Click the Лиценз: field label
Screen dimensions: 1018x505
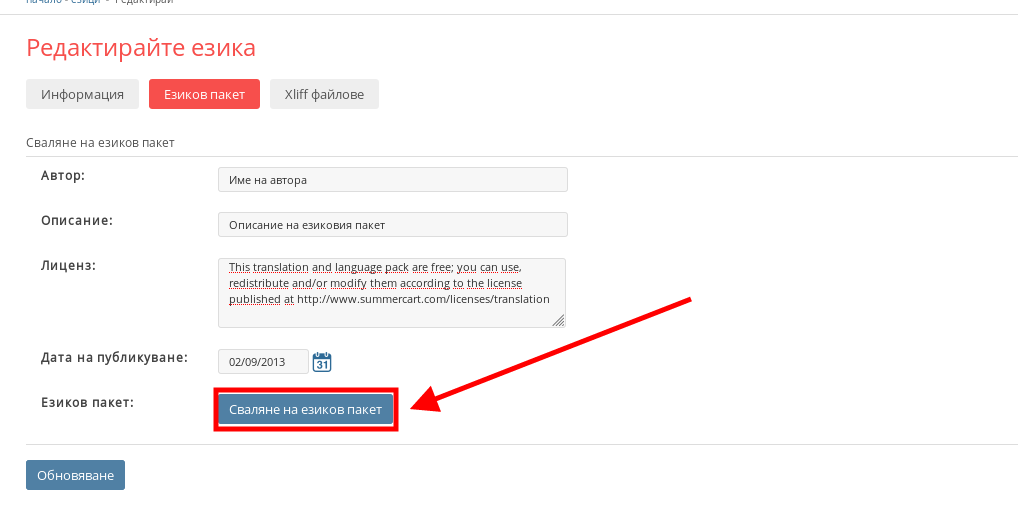(x=67, y=265)
